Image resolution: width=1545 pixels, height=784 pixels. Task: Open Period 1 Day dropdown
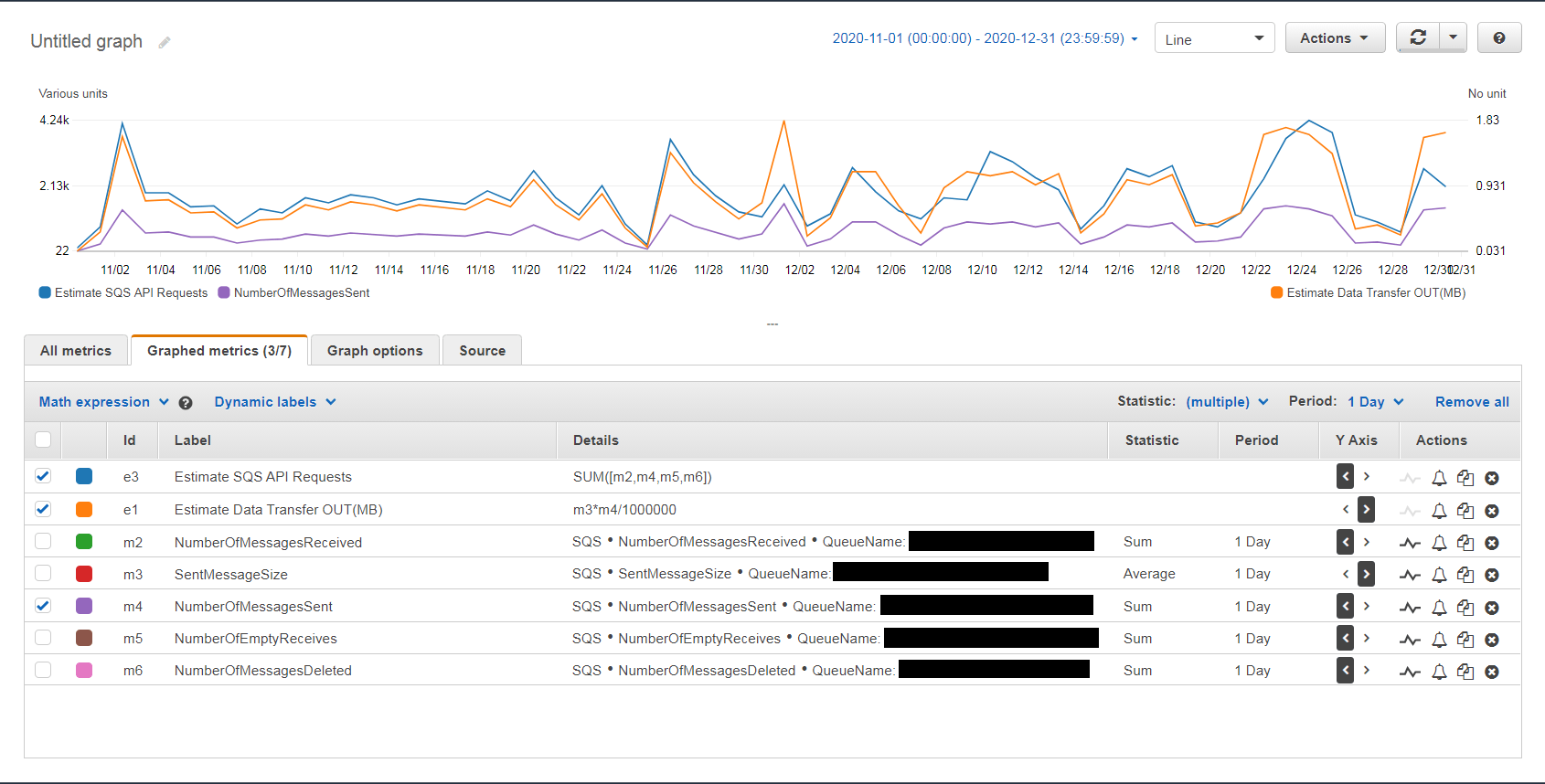[1375, 402]
